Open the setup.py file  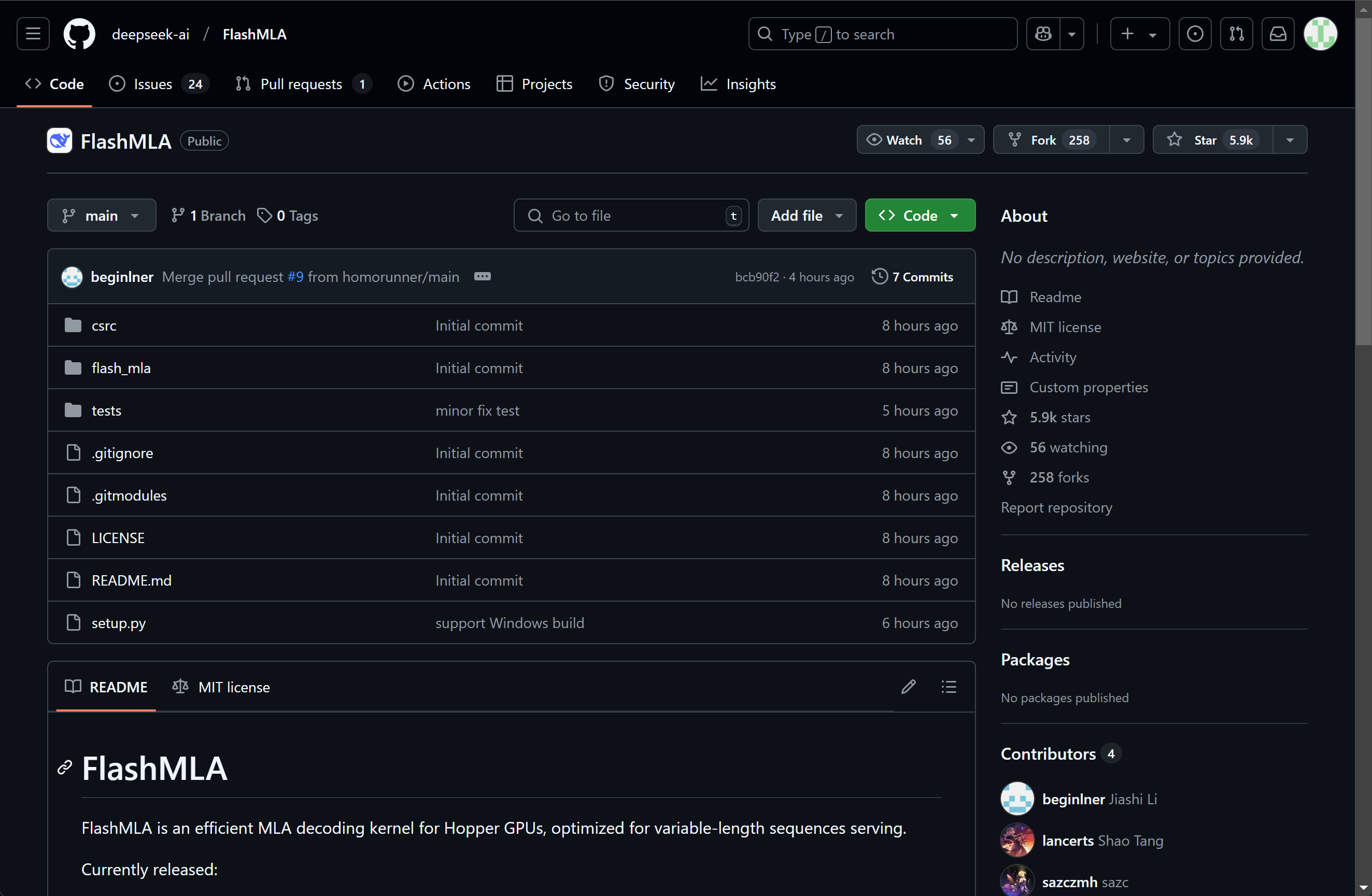pos(119,623)
